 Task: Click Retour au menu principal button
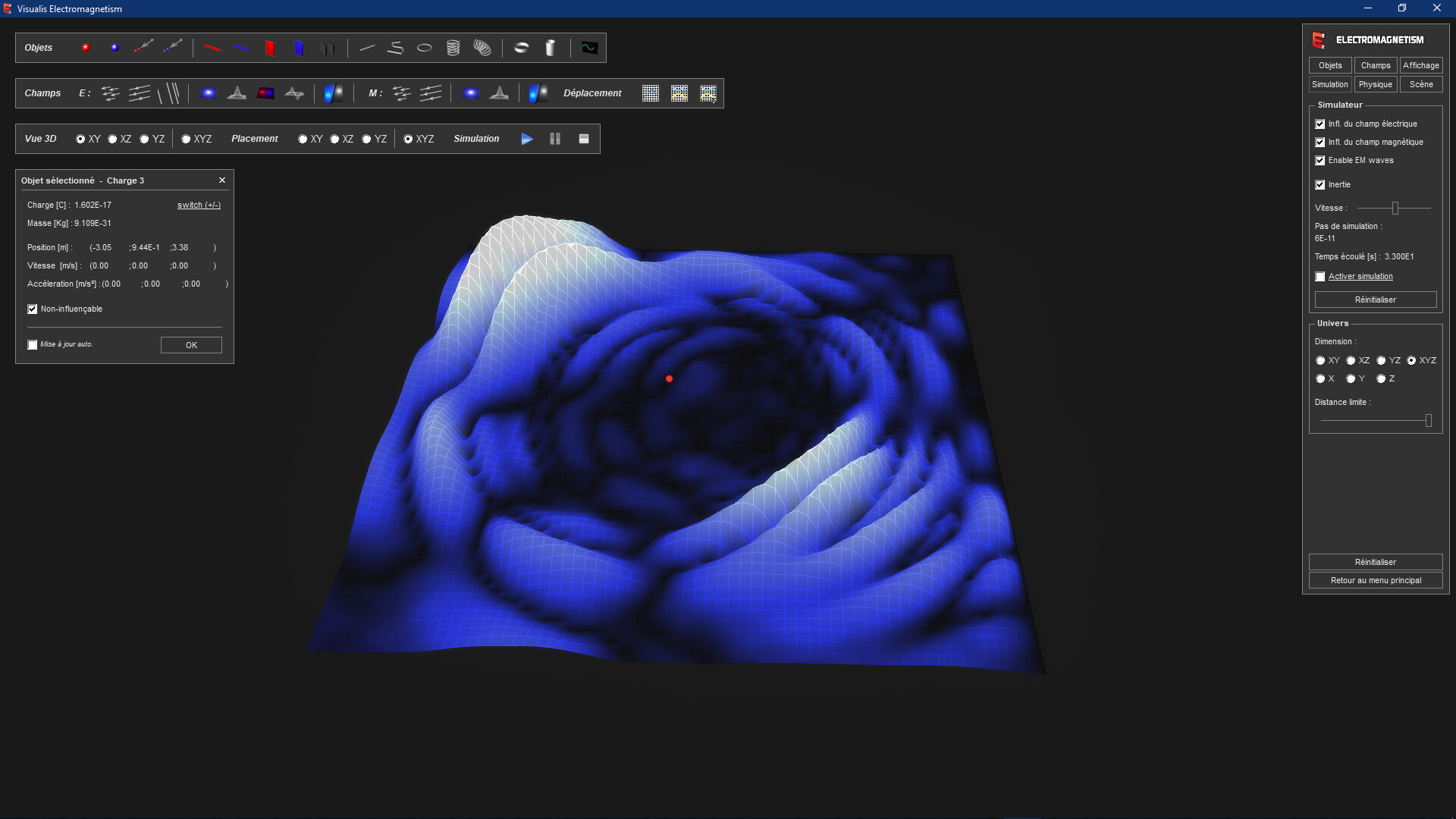(1376, 580)
